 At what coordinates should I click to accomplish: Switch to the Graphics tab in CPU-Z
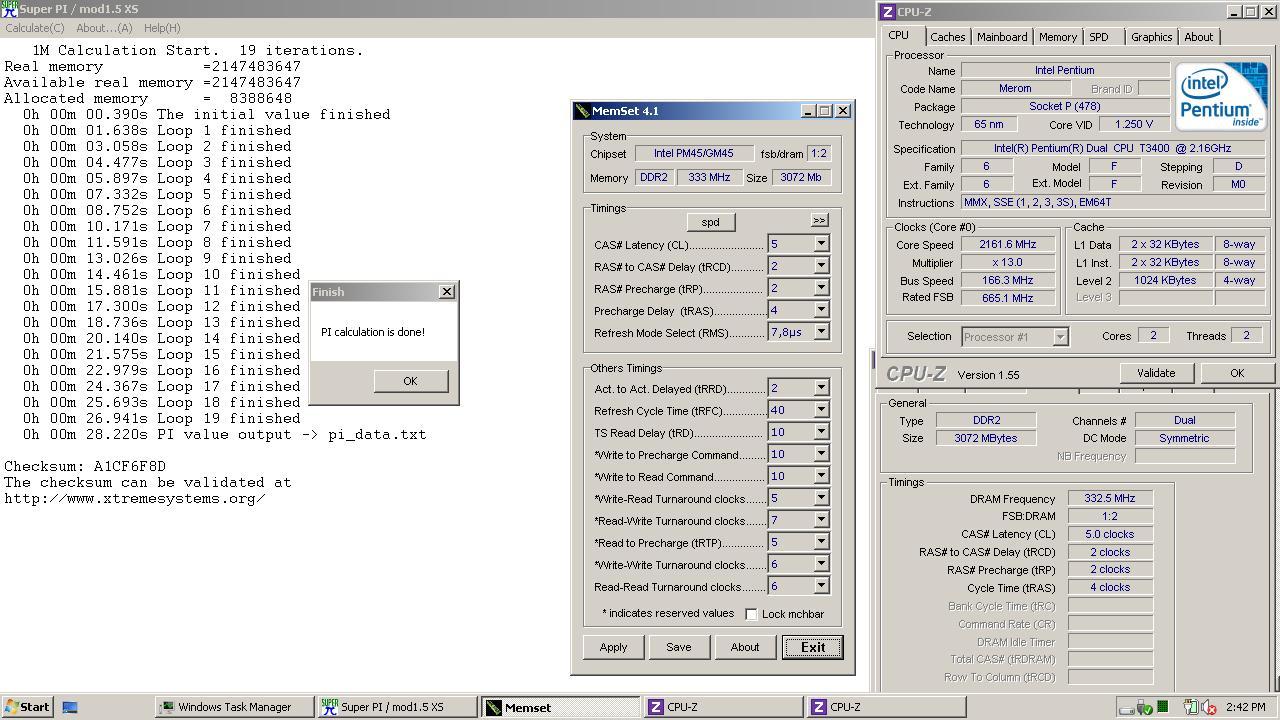point(1151,37)
